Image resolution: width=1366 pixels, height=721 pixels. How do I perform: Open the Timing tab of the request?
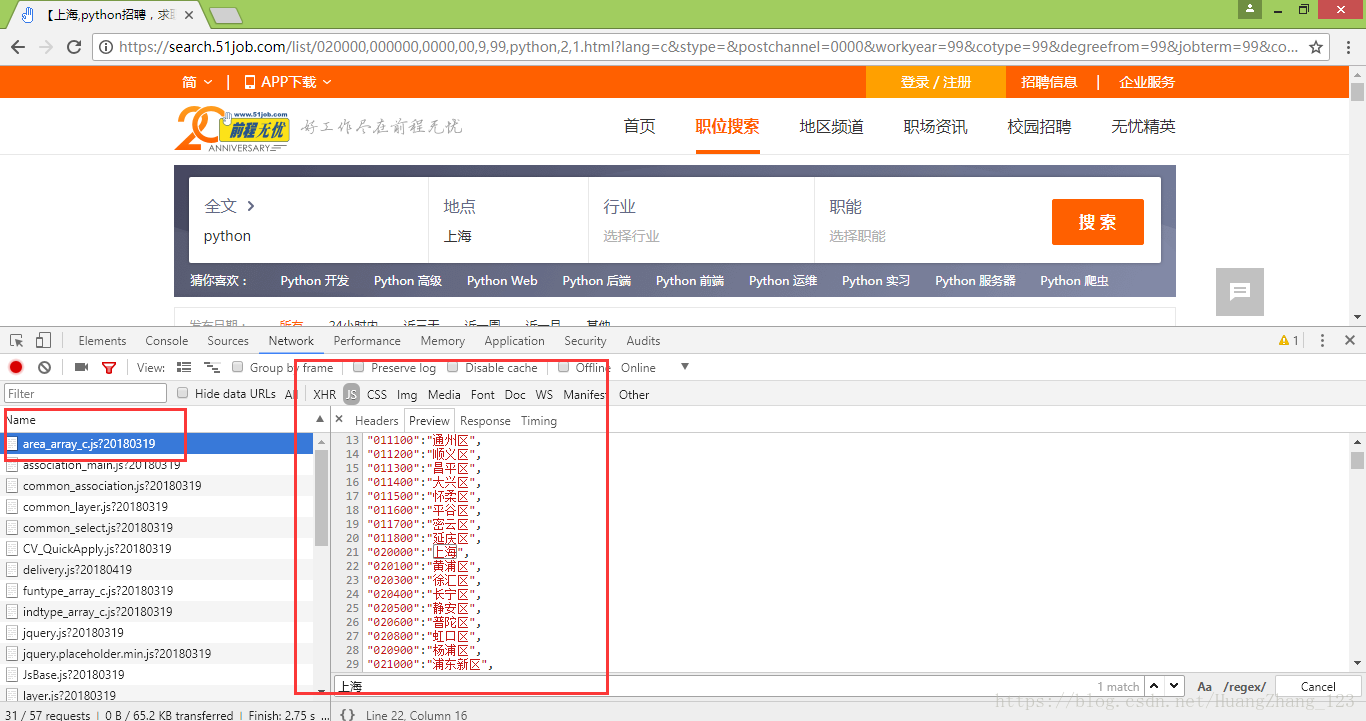pyautogui.click(x=538, y=421)
